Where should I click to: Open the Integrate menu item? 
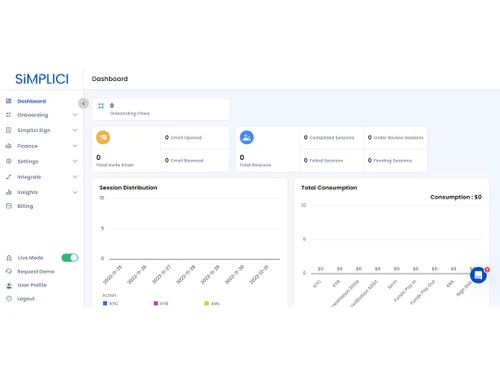tap(29, 177)
